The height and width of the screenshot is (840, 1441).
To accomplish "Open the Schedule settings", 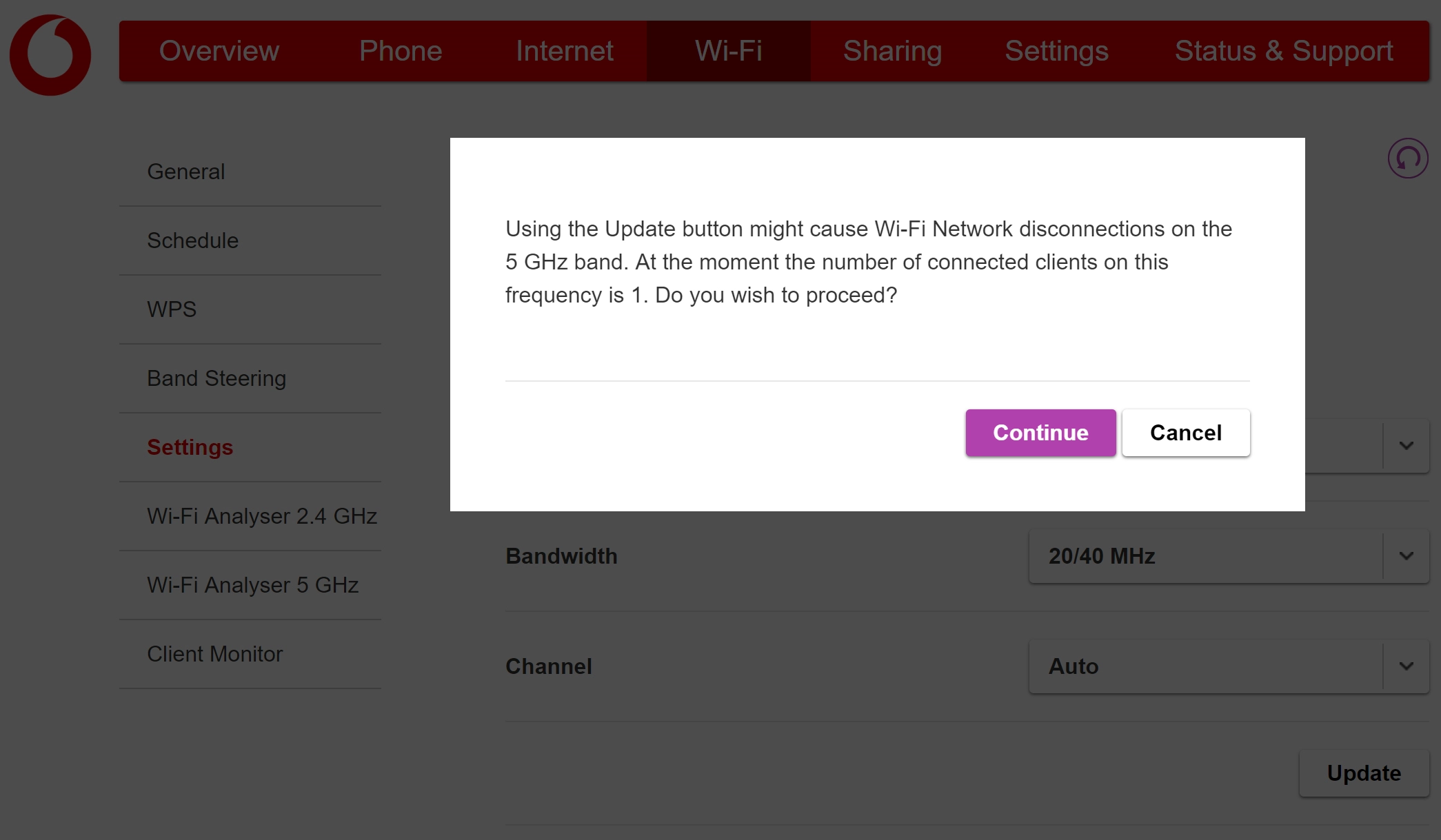I will [x=193, y=240].
